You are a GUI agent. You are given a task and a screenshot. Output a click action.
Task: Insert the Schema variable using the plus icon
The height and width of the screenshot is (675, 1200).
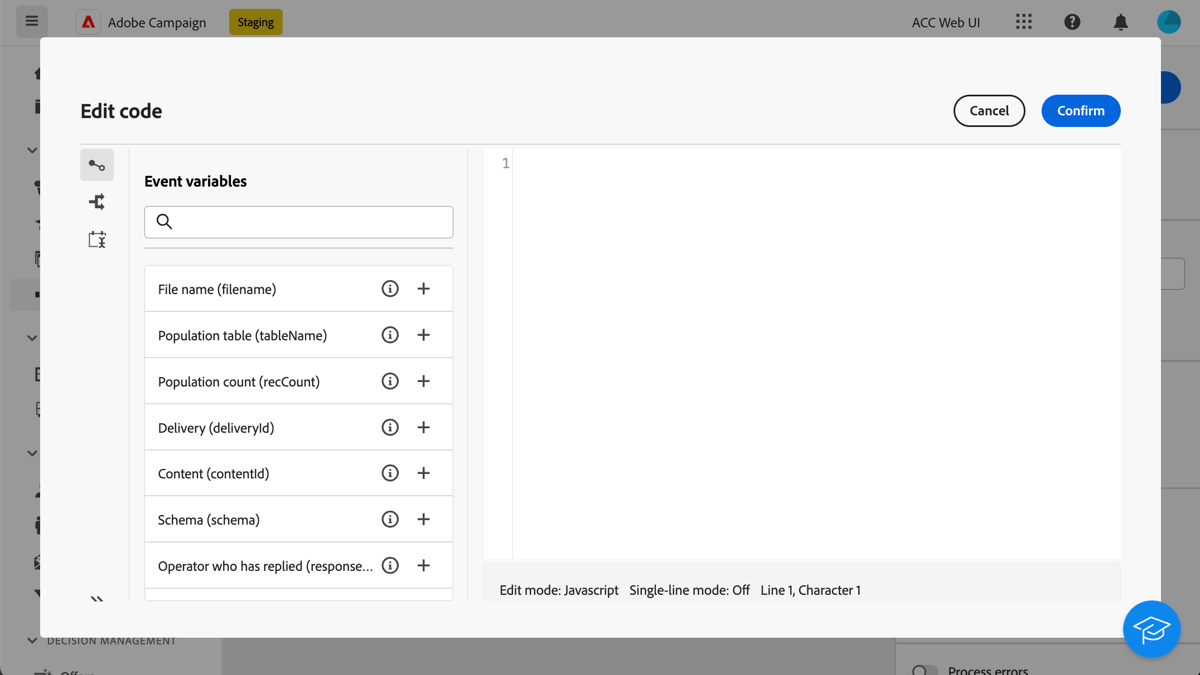click(423, 519)
